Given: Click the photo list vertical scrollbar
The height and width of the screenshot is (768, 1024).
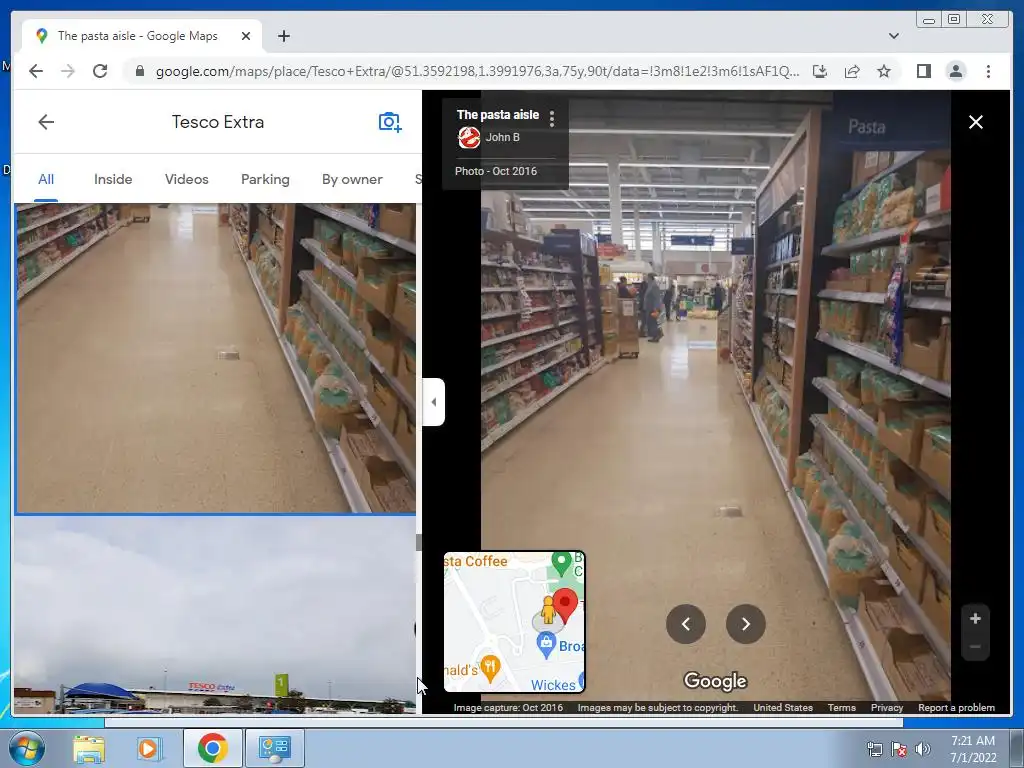Looking at the screenshot, I should pos(419,543).
